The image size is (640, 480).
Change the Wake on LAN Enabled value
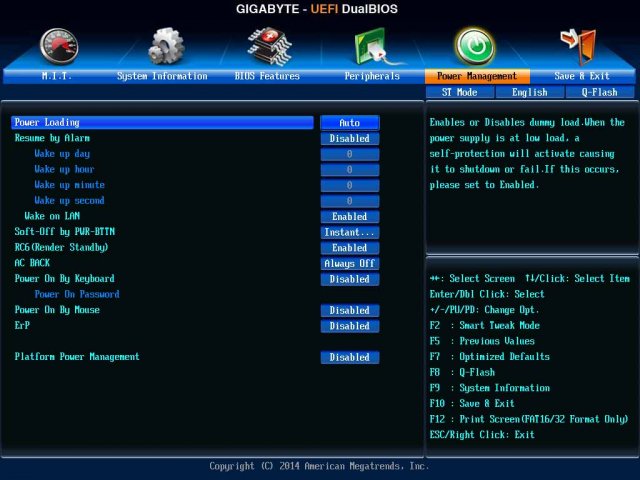(x=350, y=216)
